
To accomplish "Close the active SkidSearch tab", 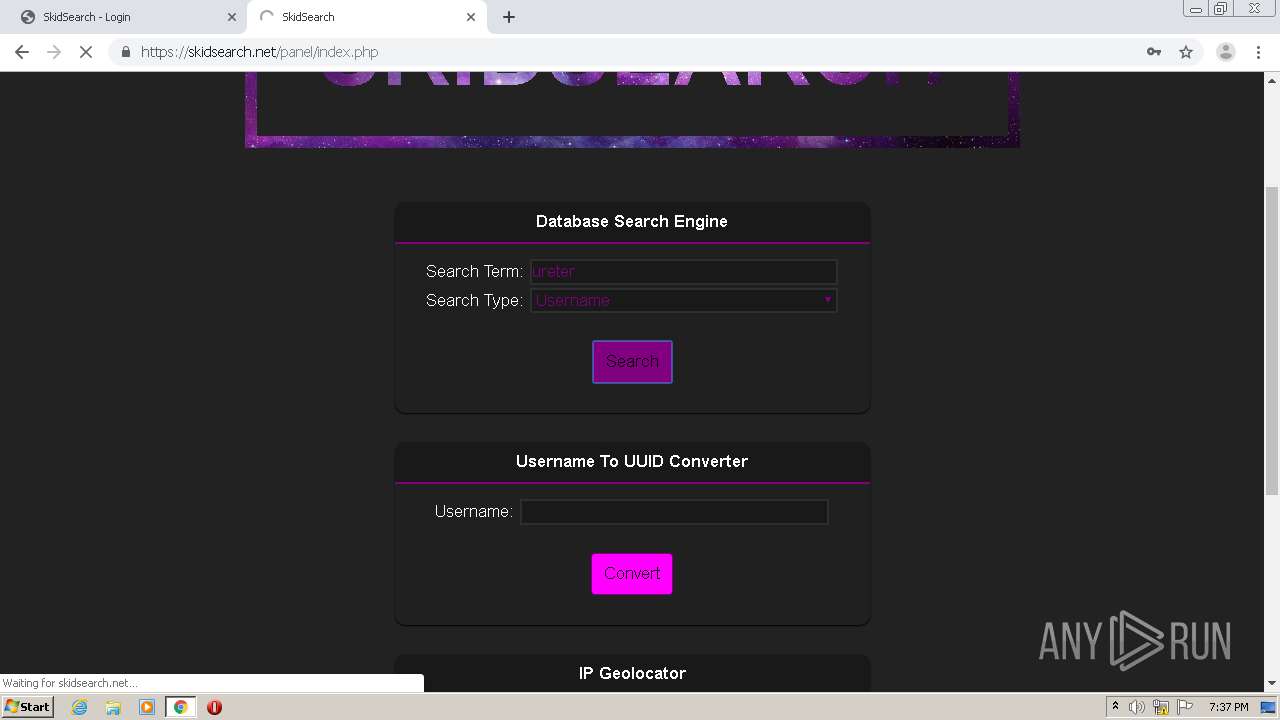I will tap(471, 17).
